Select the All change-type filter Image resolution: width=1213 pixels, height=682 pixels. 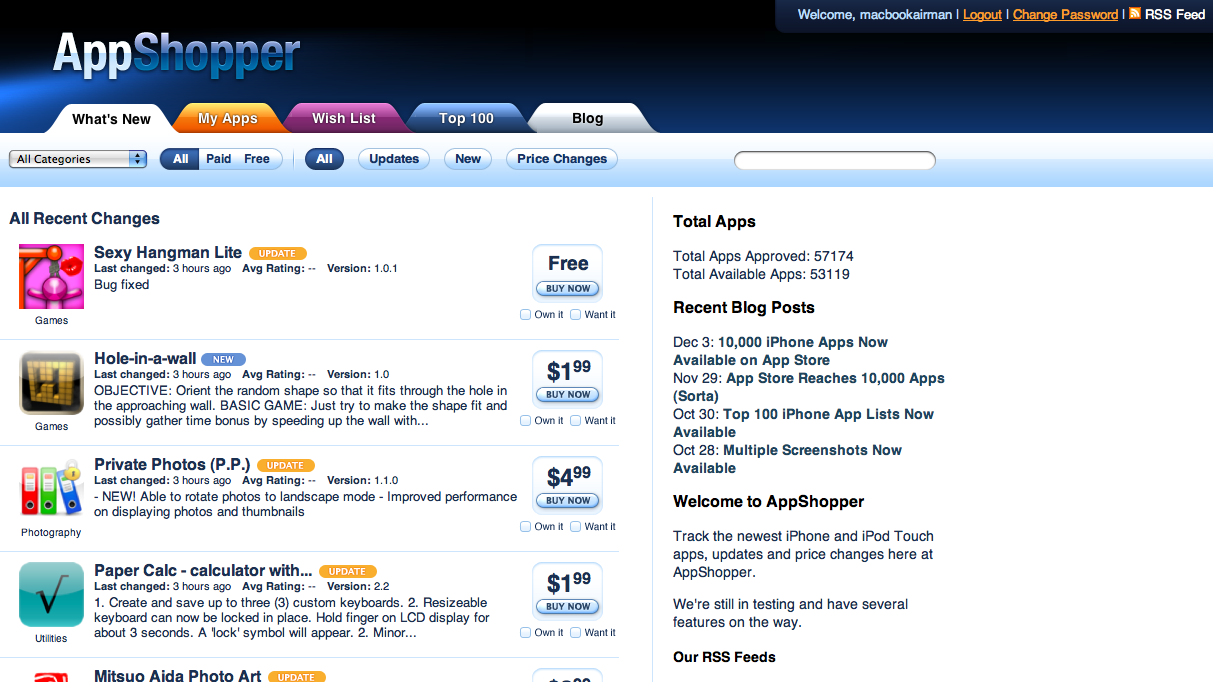(325, 159)
